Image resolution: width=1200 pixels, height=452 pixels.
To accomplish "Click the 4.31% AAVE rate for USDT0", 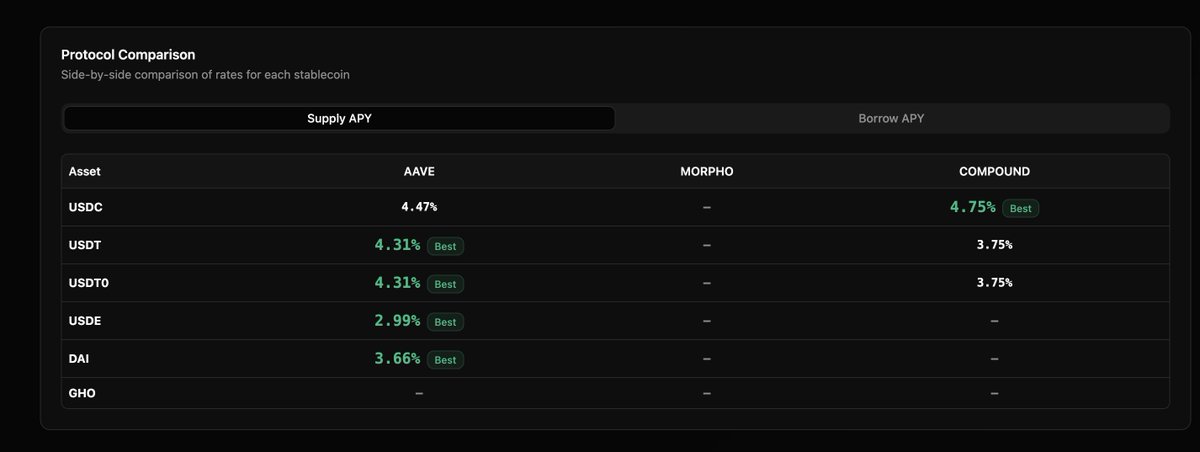I will [x=397, y=283].
